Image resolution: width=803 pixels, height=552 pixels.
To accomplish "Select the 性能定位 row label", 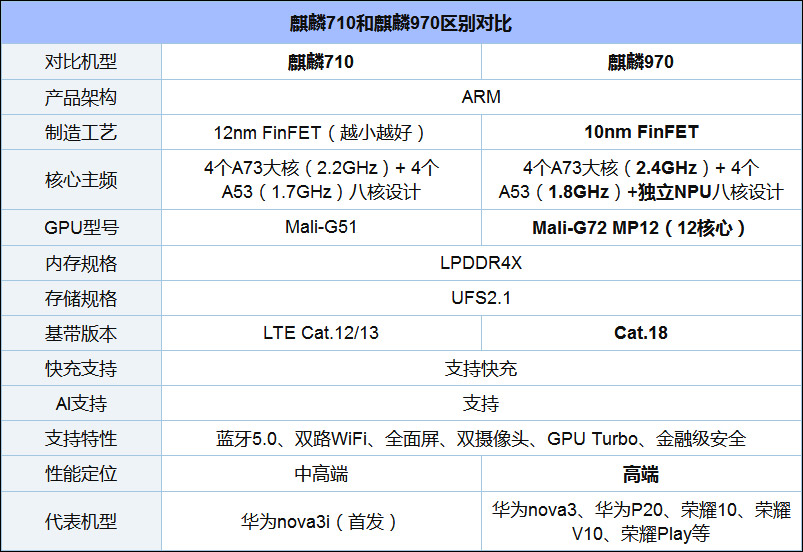I will point(81,474).
